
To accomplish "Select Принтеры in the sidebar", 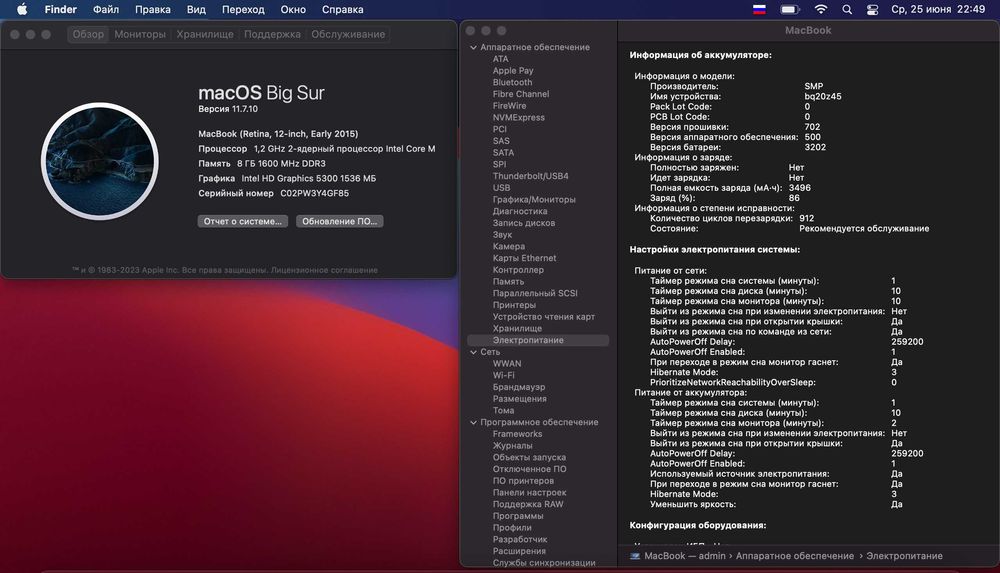I will click(514, 305).
